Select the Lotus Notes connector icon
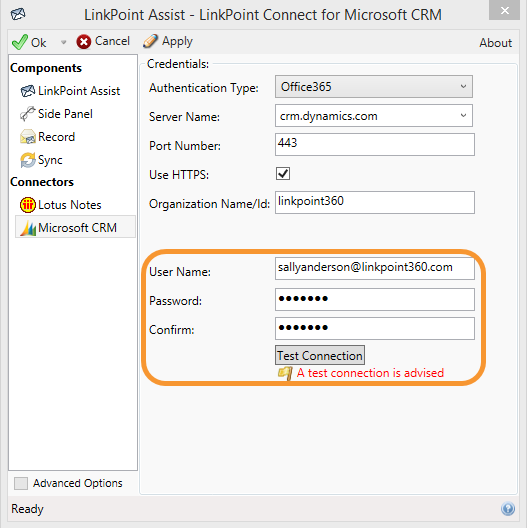This screenshot has width=528, height=528. point(28,205)
